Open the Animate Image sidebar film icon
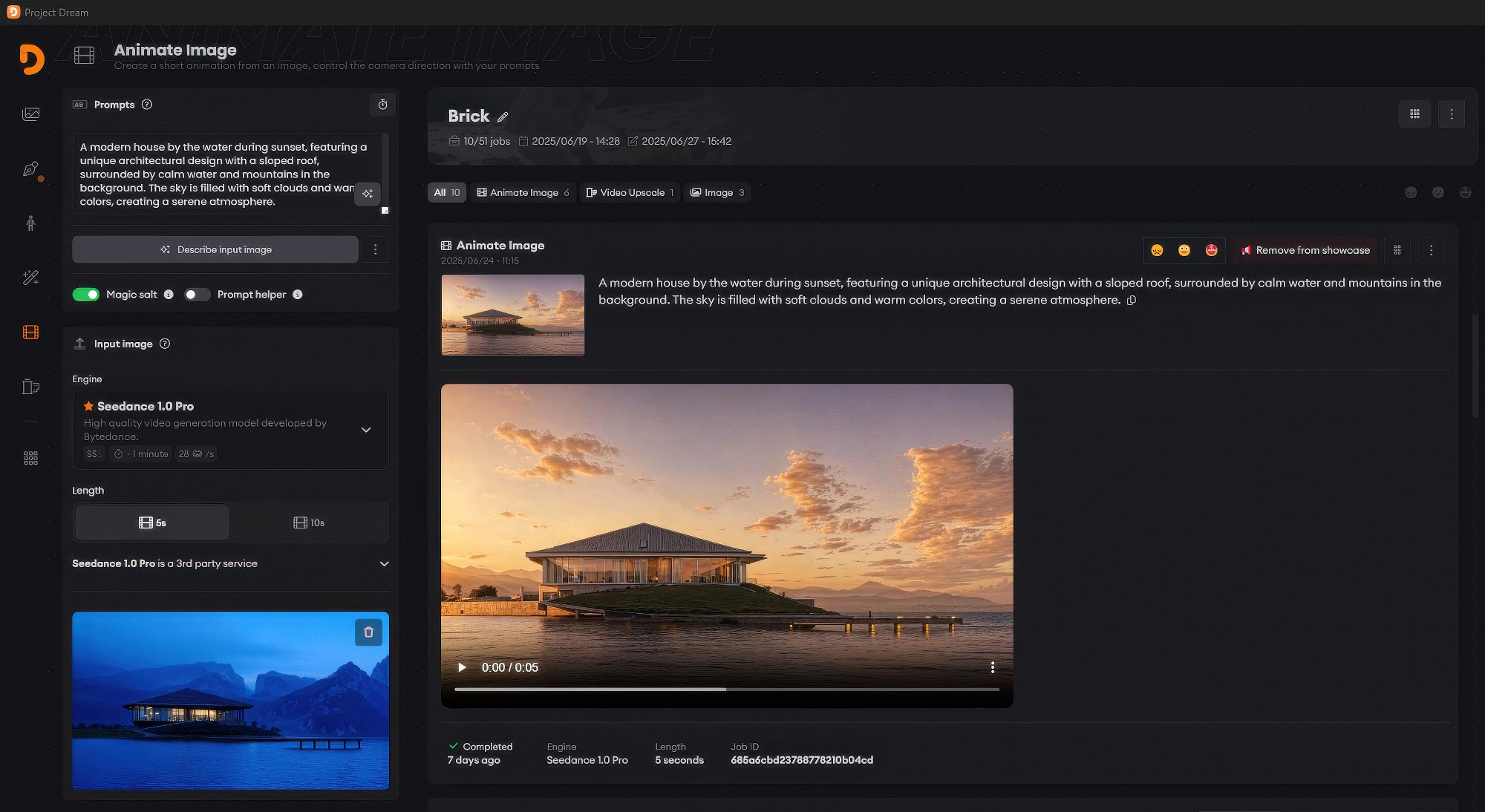The image size is (1485, 812). click(x=30, y=332)
